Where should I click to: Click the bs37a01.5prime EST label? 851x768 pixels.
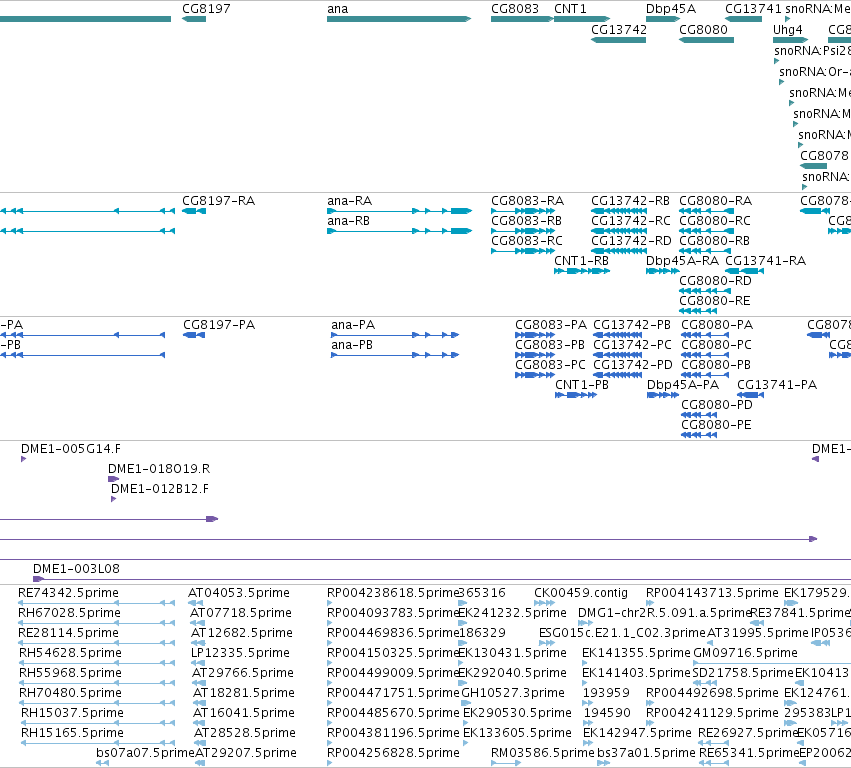coord(646,753)
